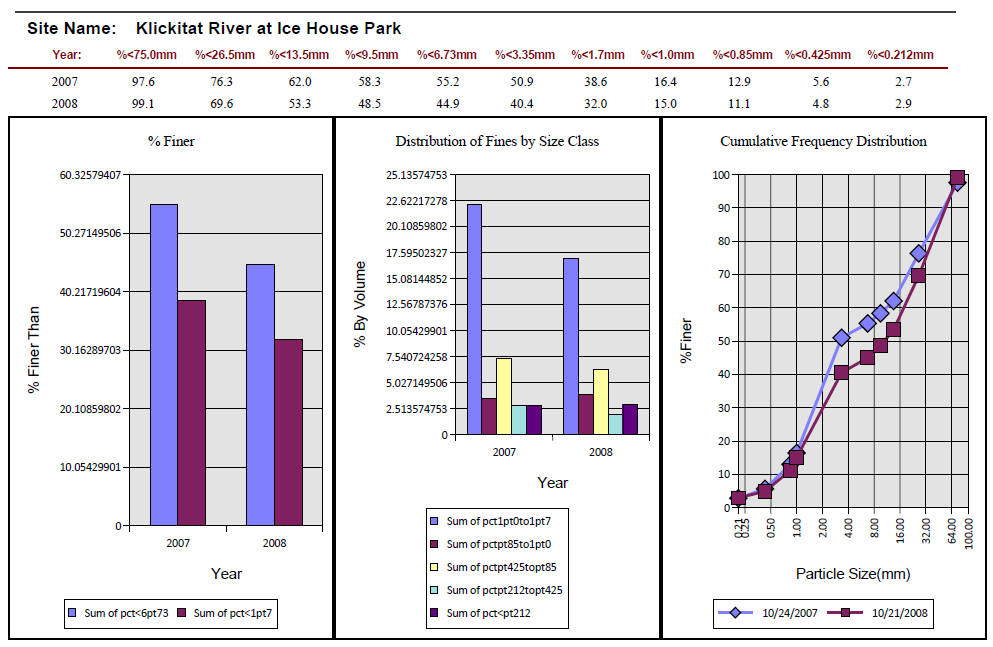This screenshot has width=993, height=647.
Task: Click the cyan 'Sum of pctpt212topt425' legend swatch
Action: click(x=434, y=590)
